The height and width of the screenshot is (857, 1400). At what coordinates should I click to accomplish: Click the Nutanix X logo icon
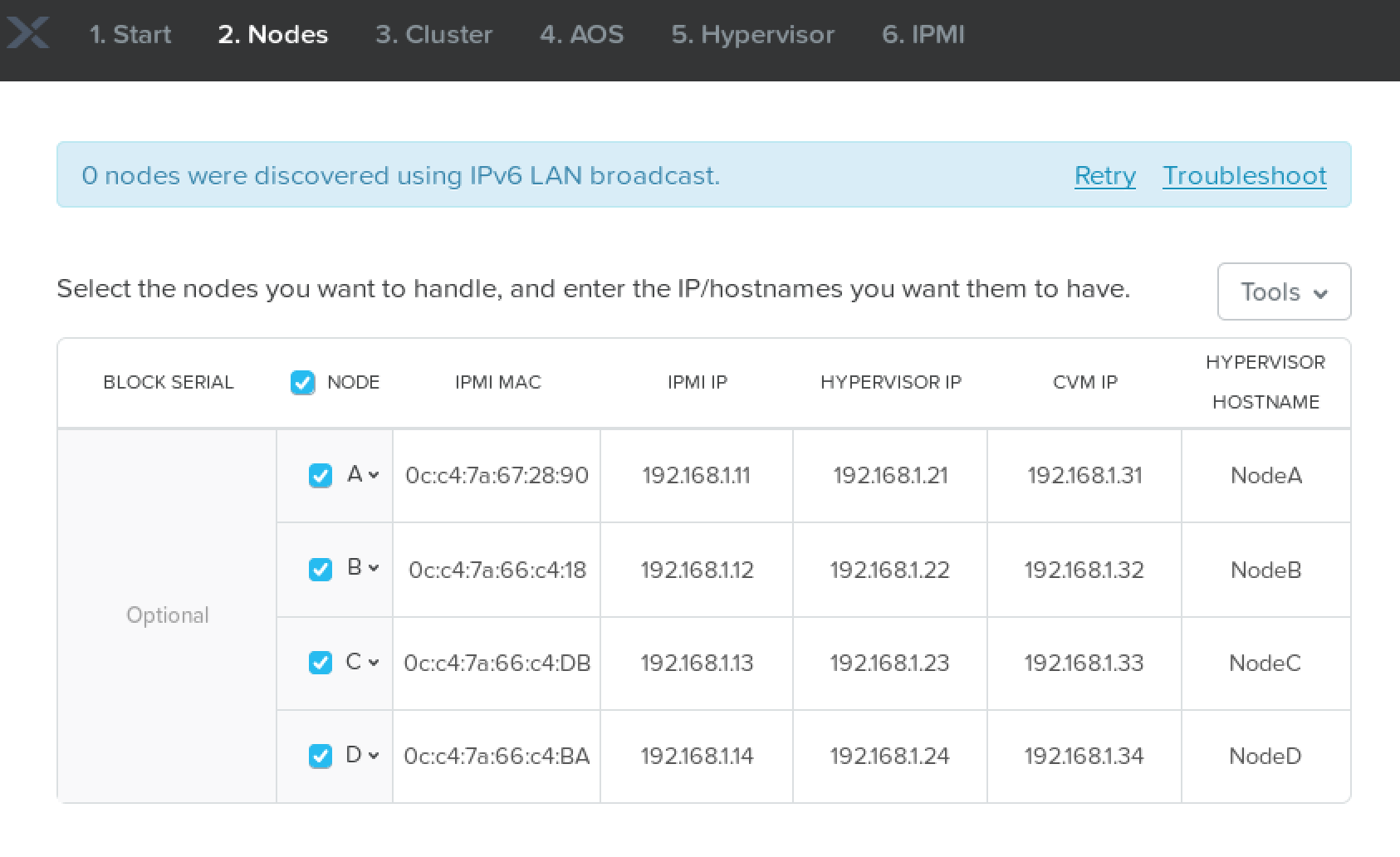[x=28, y=33]
